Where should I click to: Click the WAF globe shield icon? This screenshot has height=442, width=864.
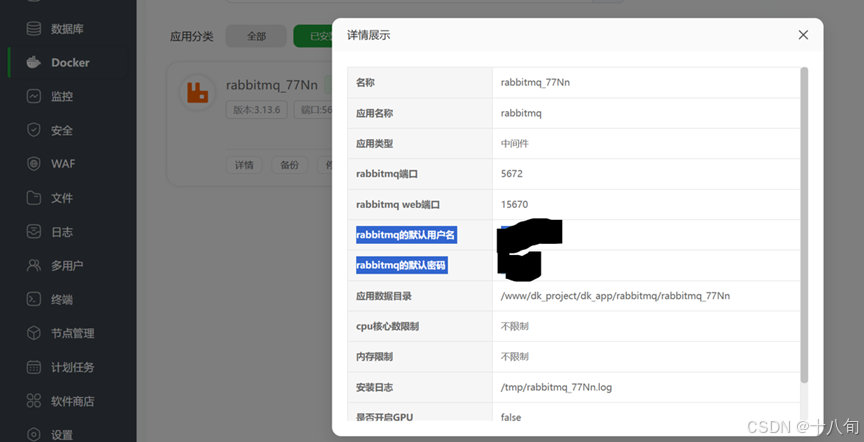[34, 164]
